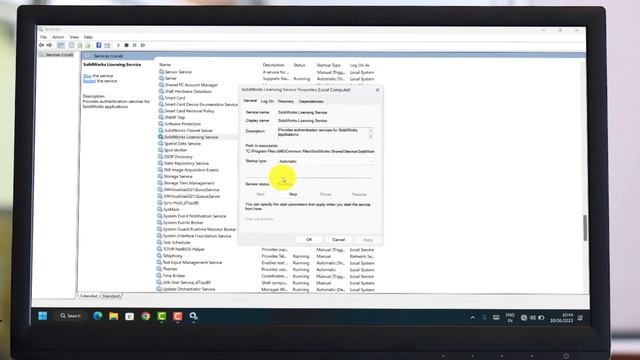Switch to the Services app taskbar icon
Viewport: 640px width, 360px height.
click(193, 316)
